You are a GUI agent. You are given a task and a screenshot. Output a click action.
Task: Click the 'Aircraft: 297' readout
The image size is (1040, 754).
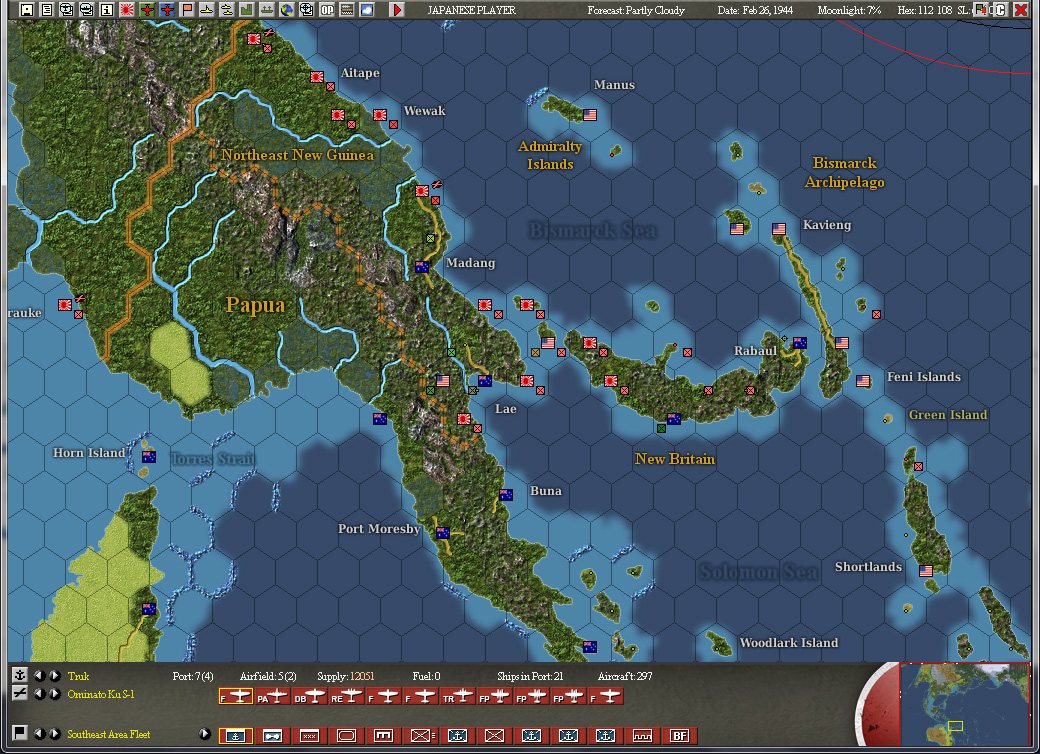625,676
